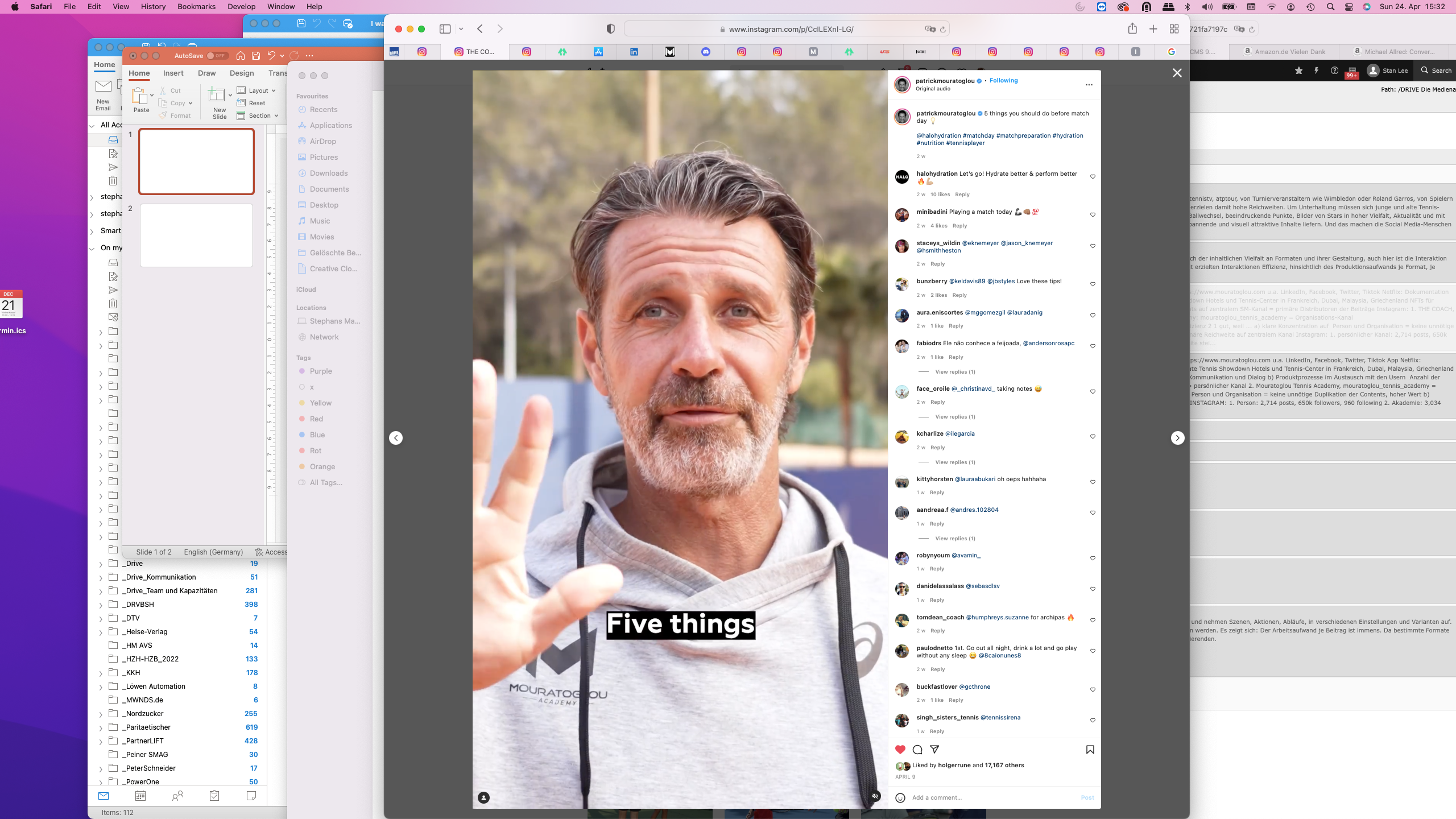1456x819 pixels.
Task: Open Safari tab overview icon
Action: click(x=1174, y=29)
